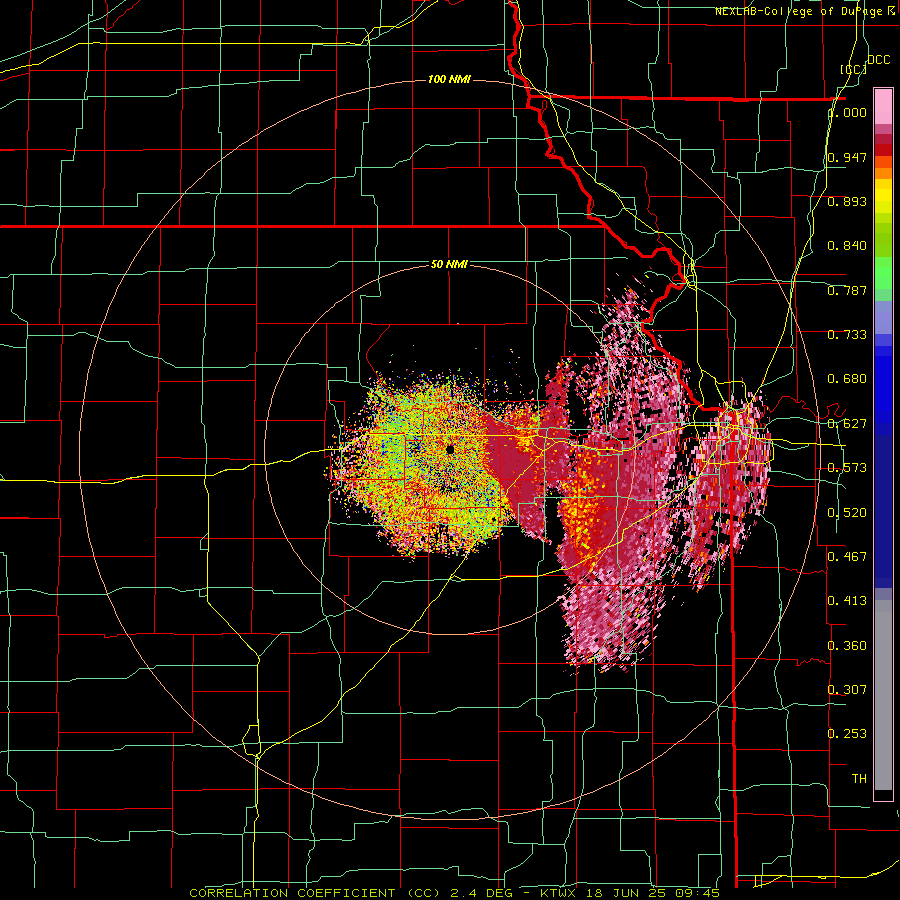Click the 0.840 value on the color scale

(x=847, y=246)
